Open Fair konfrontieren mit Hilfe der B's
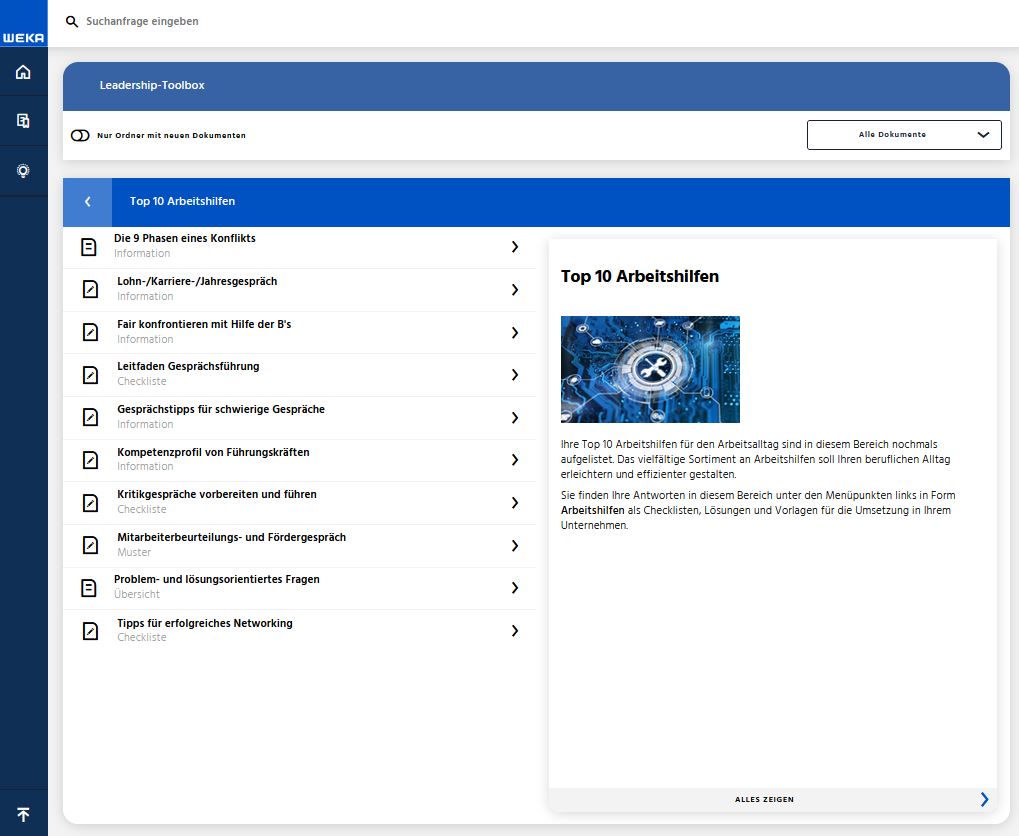Image resolution: width=1019 pixels, height=836 pixels. click(204, 325)
